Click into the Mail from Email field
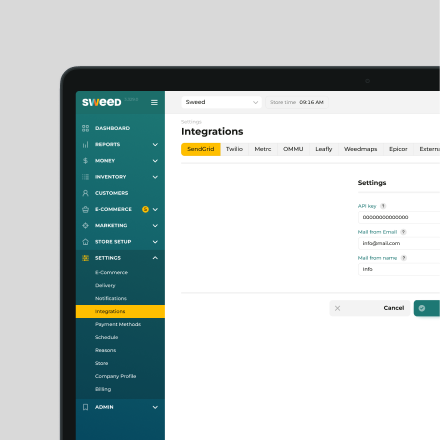Image resolution: width=440 pixels, height=440 pixels. point(399,243)
